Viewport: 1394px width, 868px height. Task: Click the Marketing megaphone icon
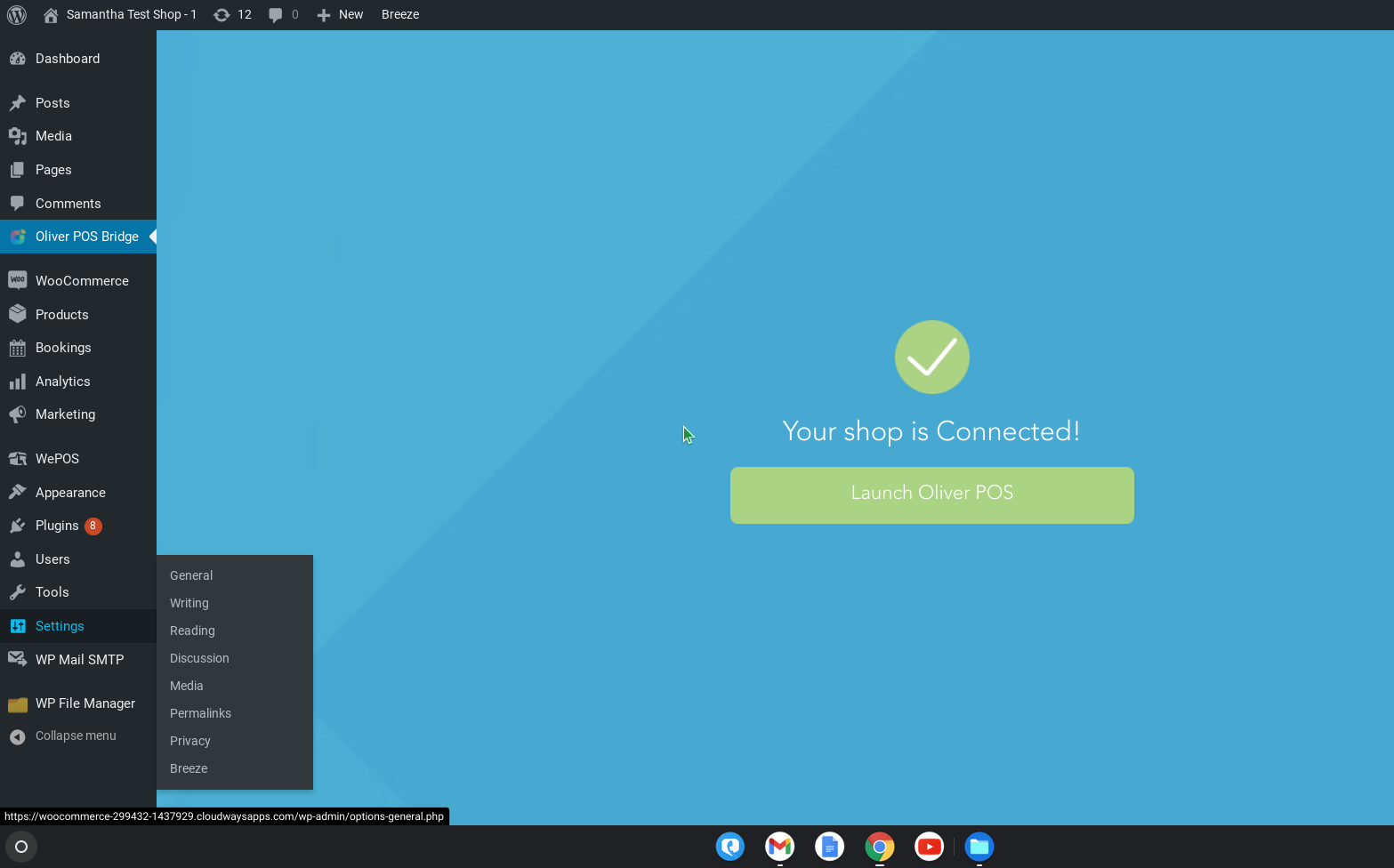click(18, 414)
